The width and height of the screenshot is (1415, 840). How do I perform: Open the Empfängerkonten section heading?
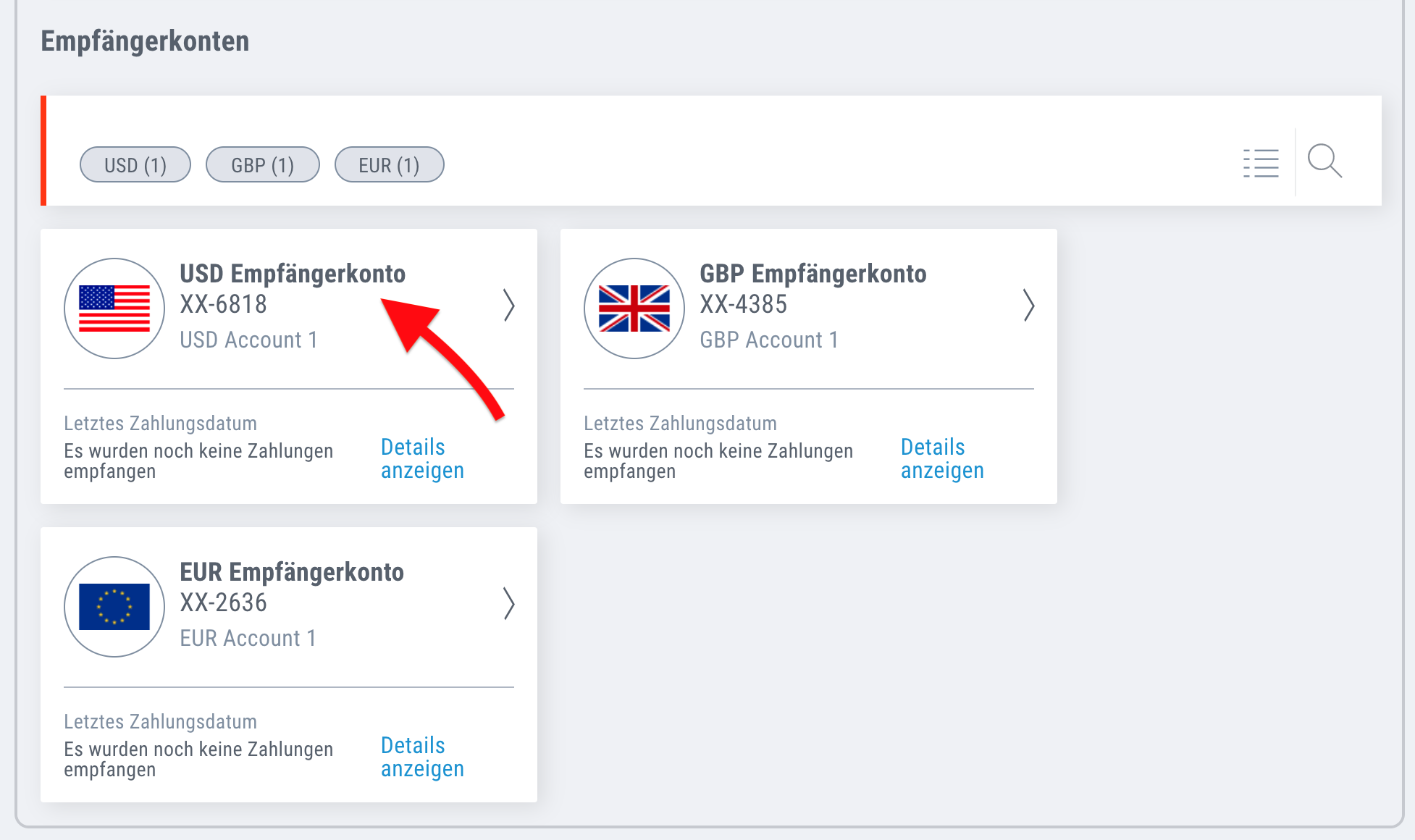(145, 41)
